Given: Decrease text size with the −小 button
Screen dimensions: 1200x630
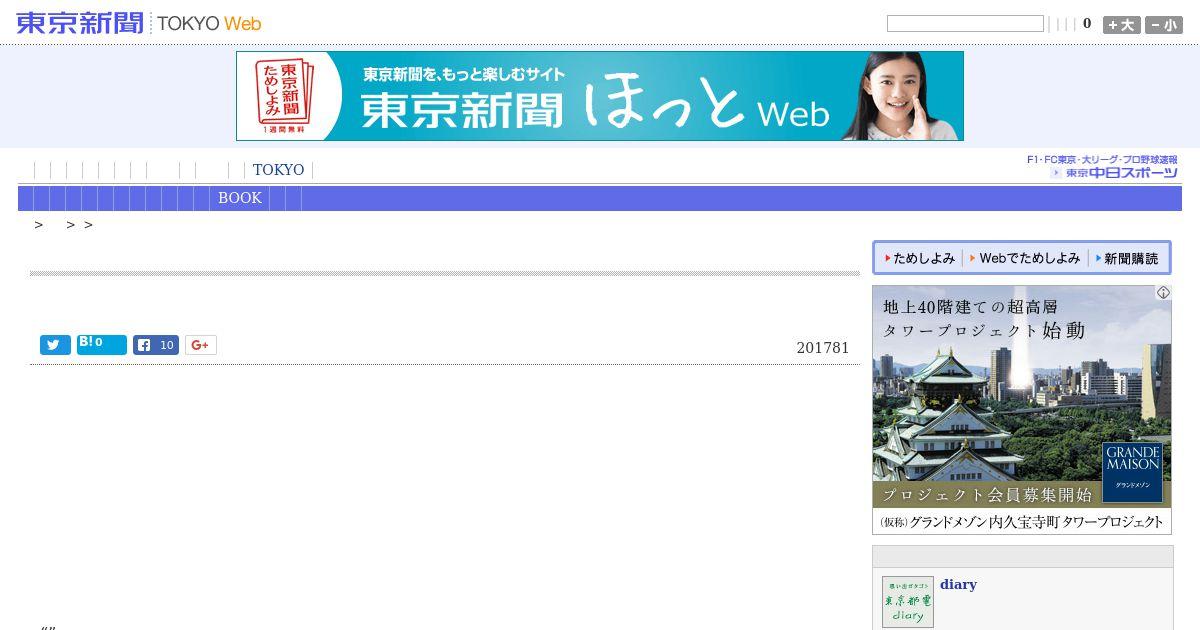Looking at the screenshot, I should 1164,25.
